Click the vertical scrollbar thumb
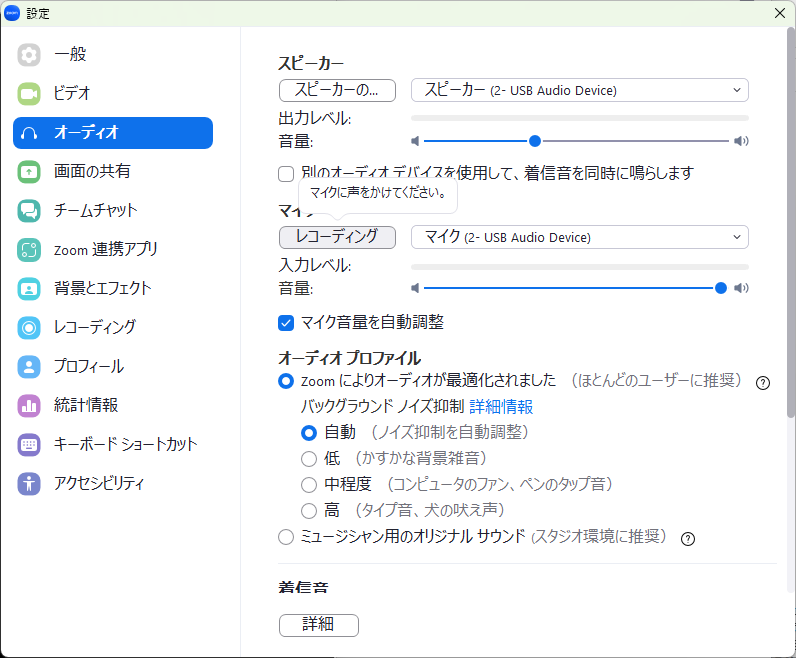The image size is (796, 658). (791, 223)
